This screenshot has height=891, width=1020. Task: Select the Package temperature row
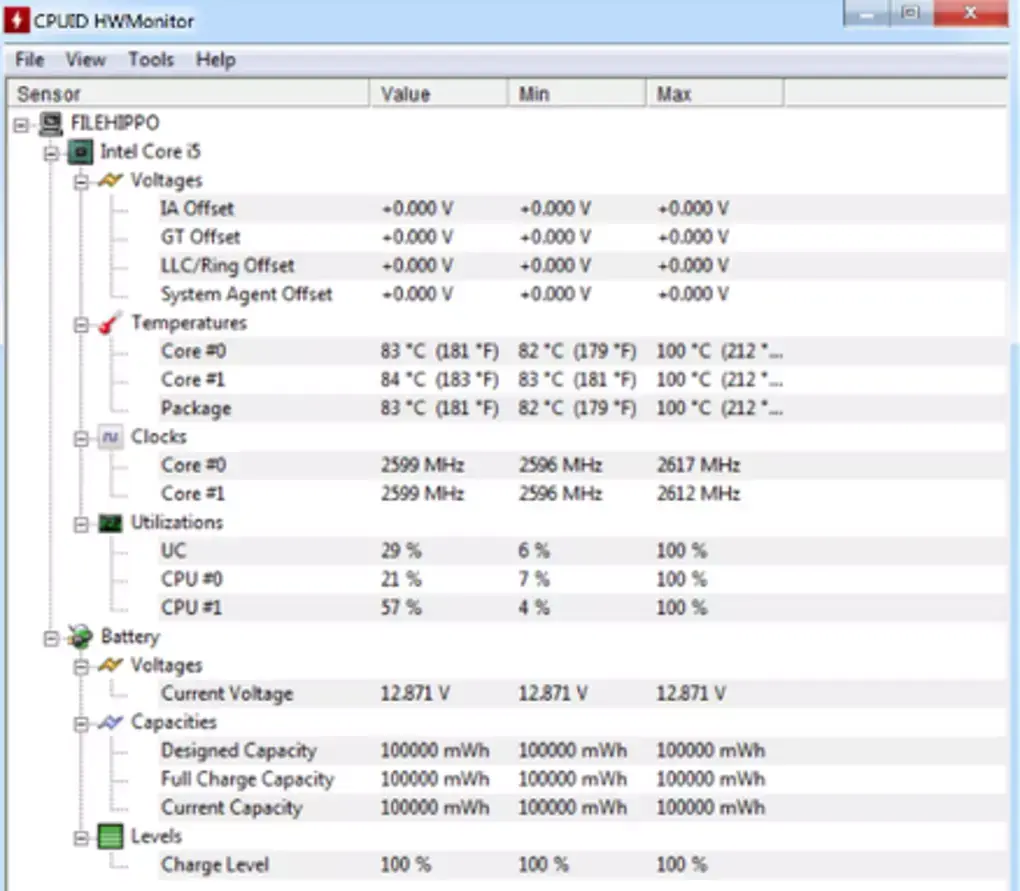[582, 408]
